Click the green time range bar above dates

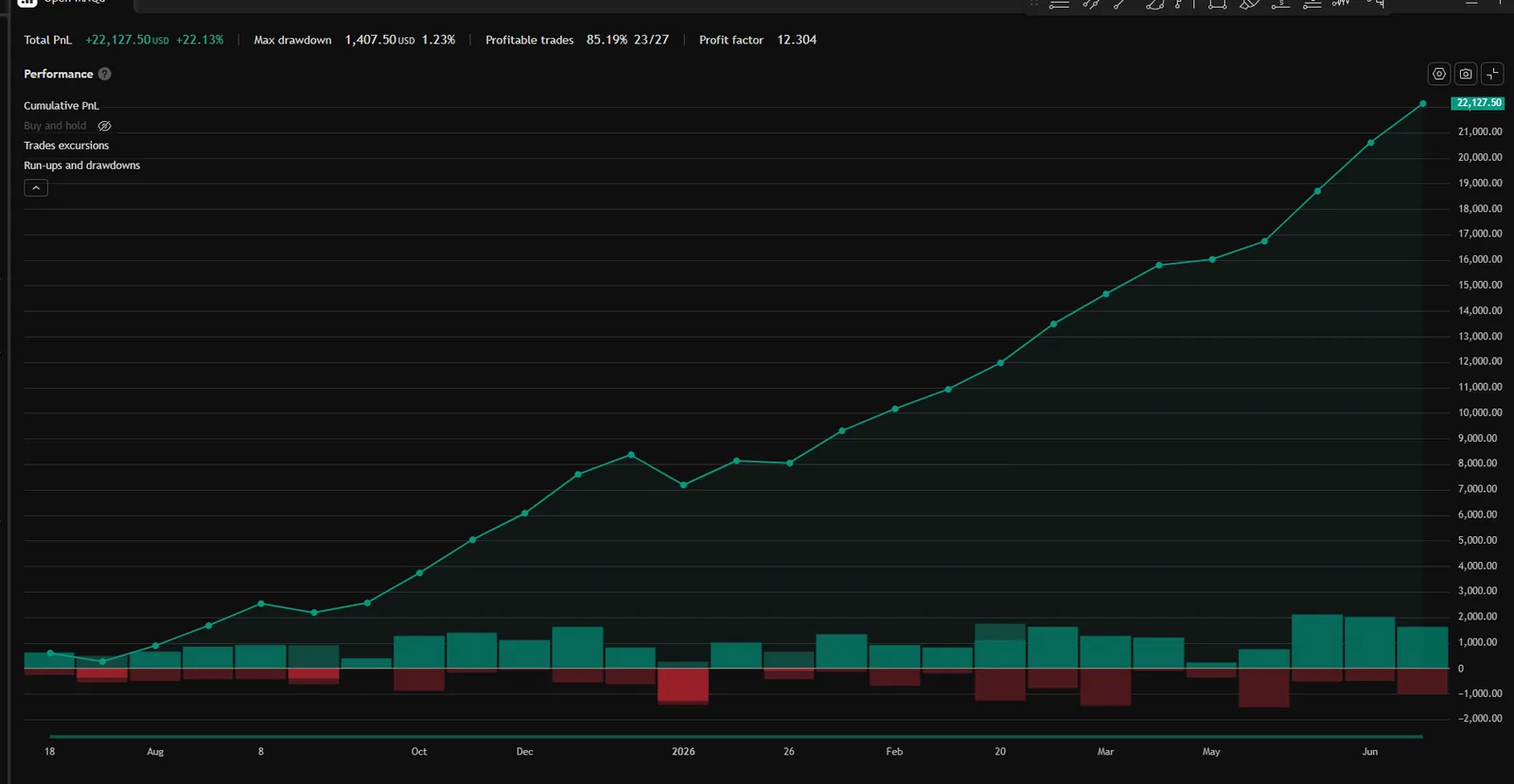736,736
